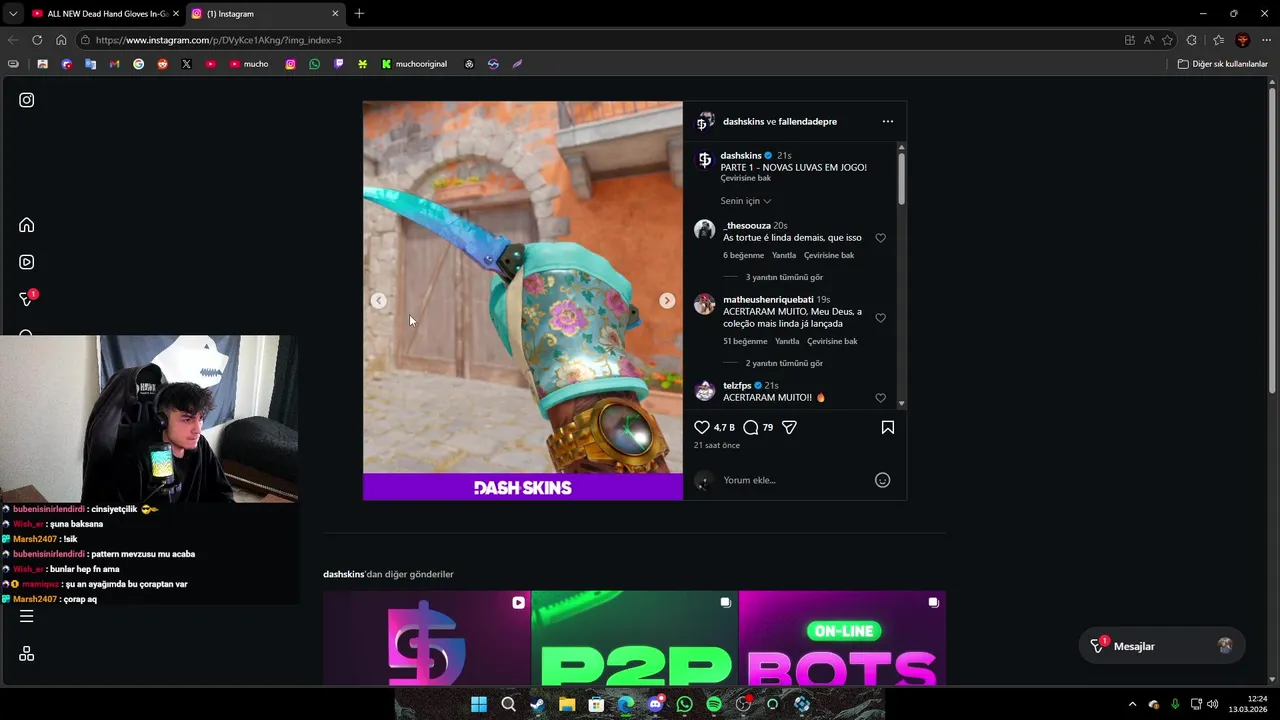Open a new browser tab
This screenshot has height=720, width=1280.
[x=359, y=14]
